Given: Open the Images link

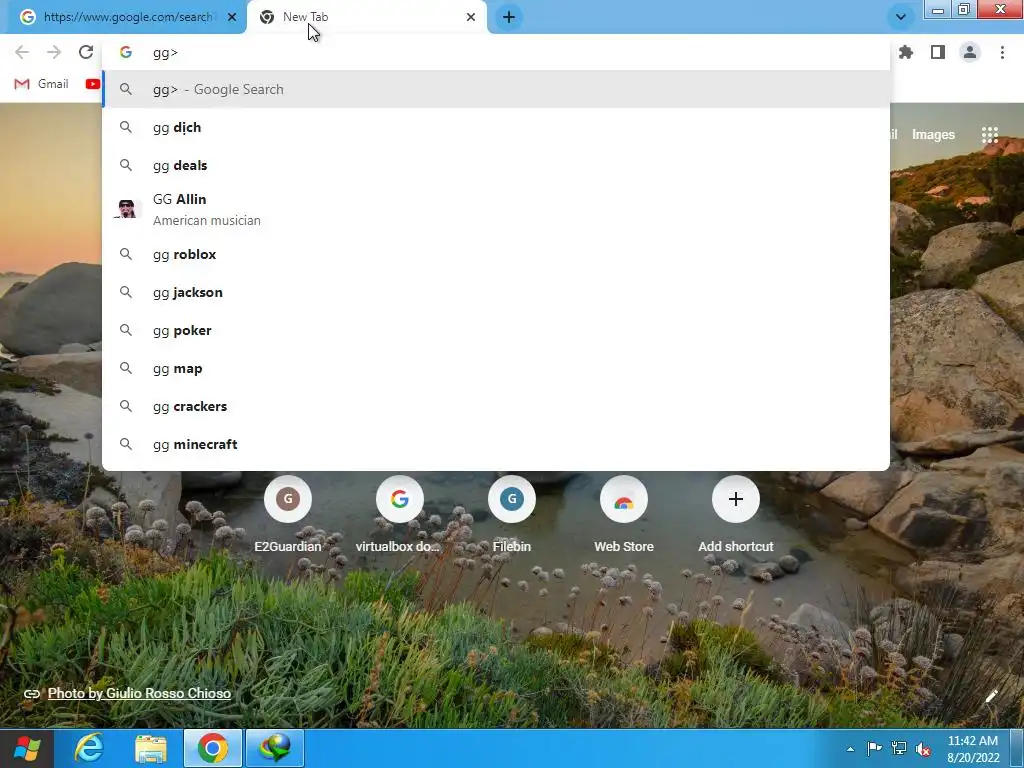Looking at the screenshot, I should pyautogui.click(x=933, y=135).
